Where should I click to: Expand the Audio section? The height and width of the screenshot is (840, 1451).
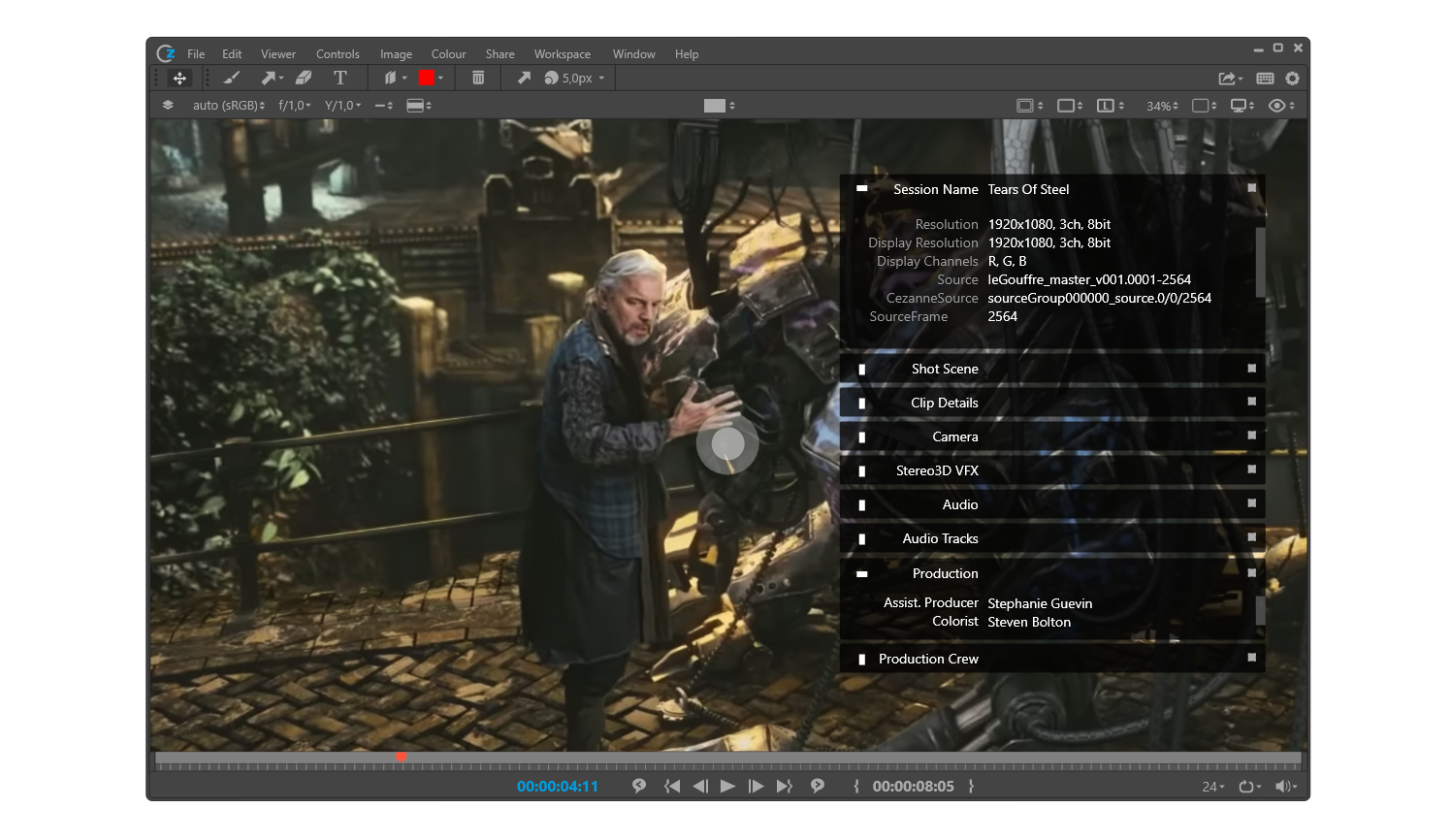[x=861, y=505]
